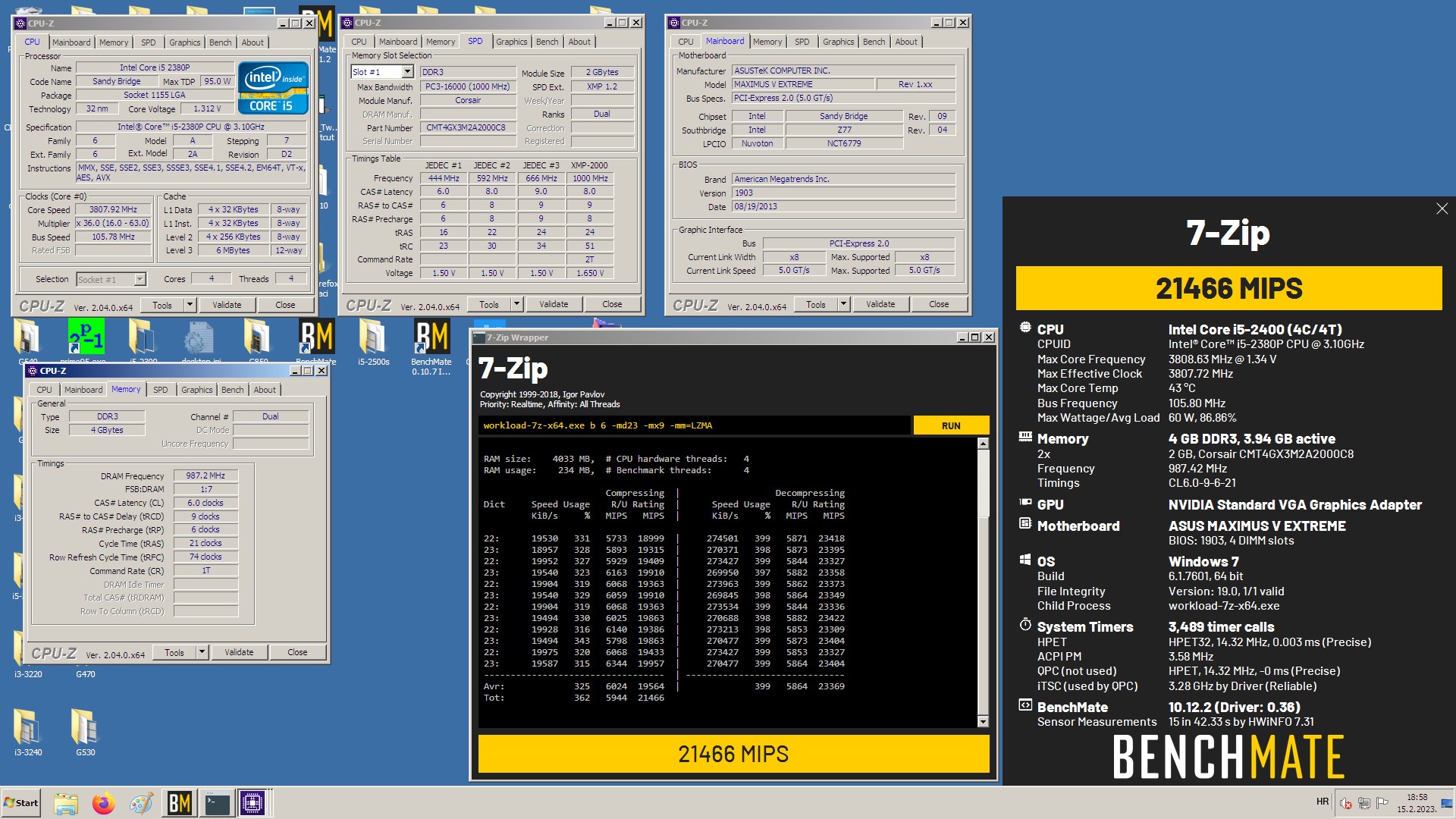The image size is (1456, 819).
Task: Click the 7-Zip benchmark command line field
Action: pyautogui.click(x=694, y=425)
